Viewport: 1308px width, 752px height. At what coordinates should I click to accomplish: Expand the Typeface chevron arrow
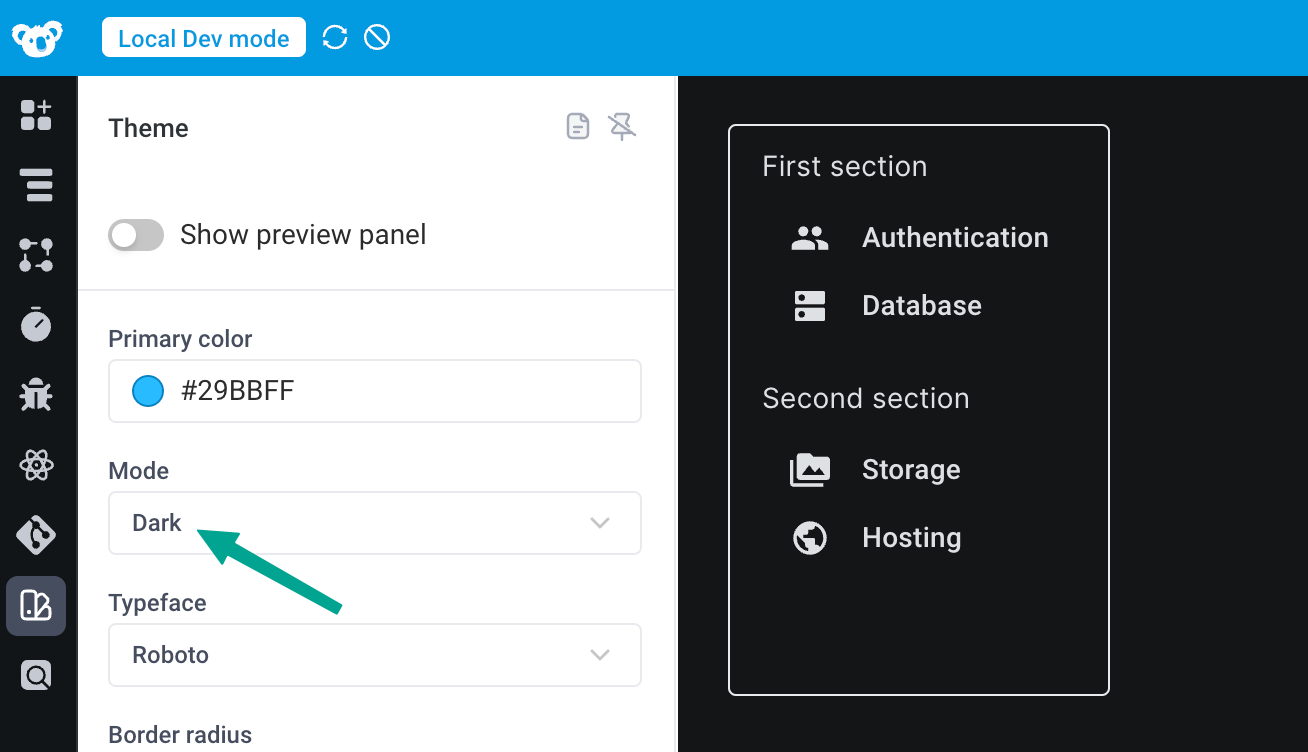[x=599, y=655]
